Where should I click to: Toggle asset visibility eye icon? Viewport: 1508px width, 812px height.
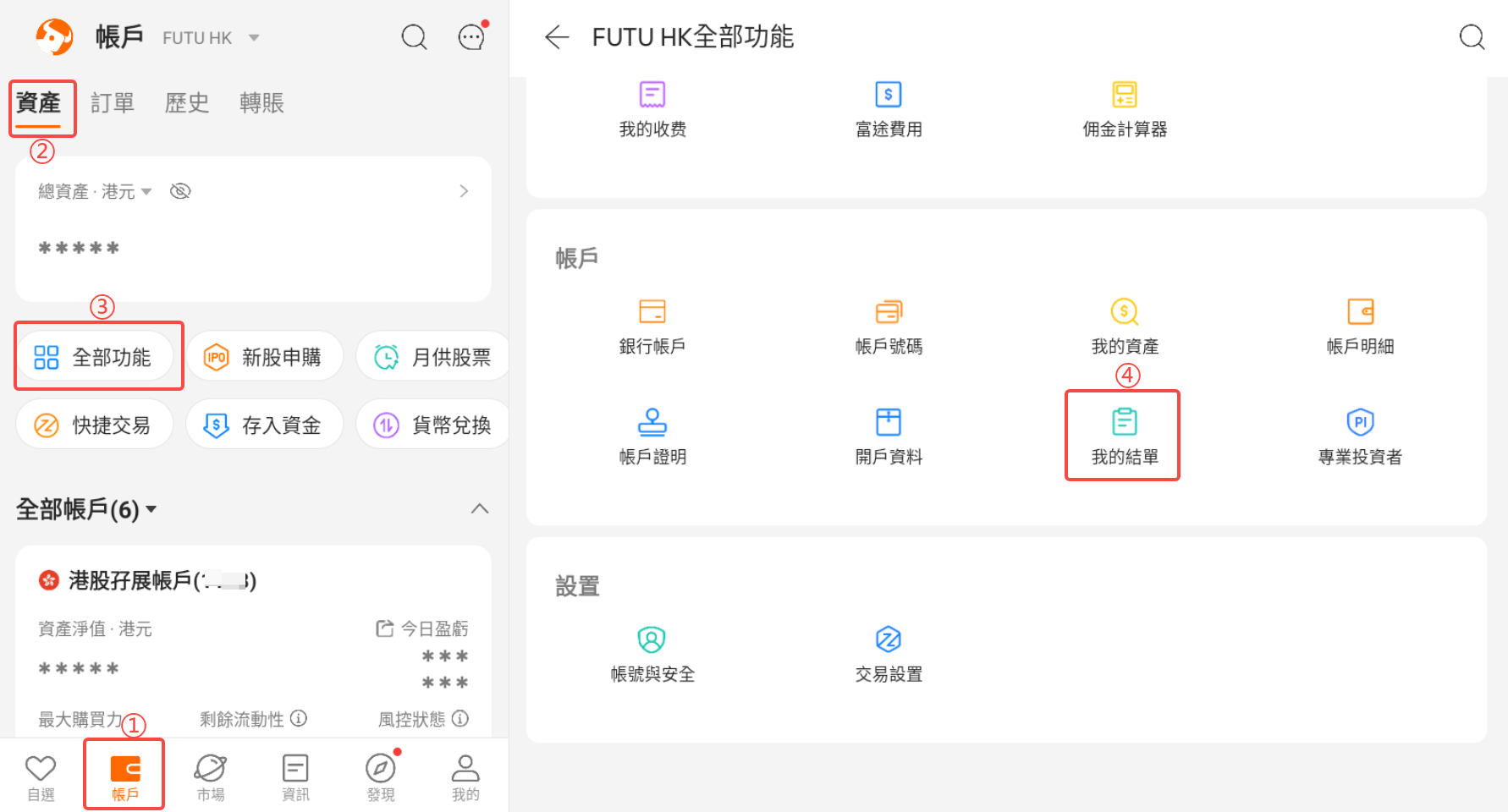click(x=180, y=191)
